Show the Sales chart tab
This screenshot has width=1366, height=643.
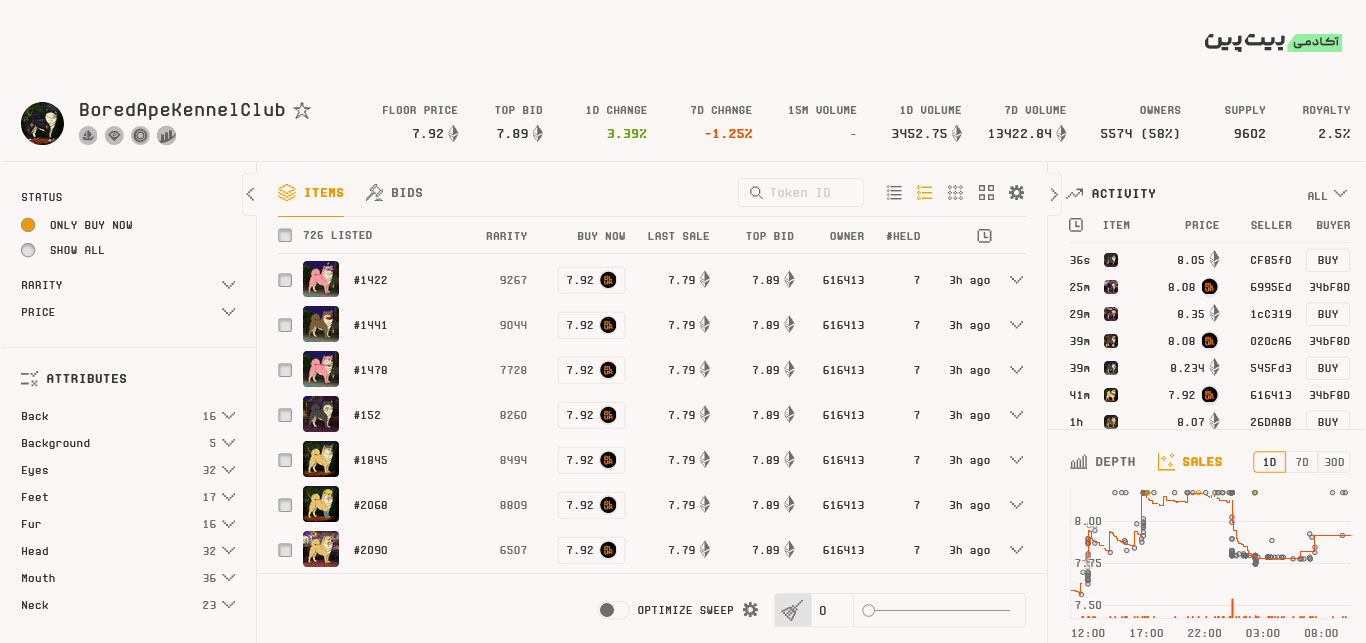1190,462
